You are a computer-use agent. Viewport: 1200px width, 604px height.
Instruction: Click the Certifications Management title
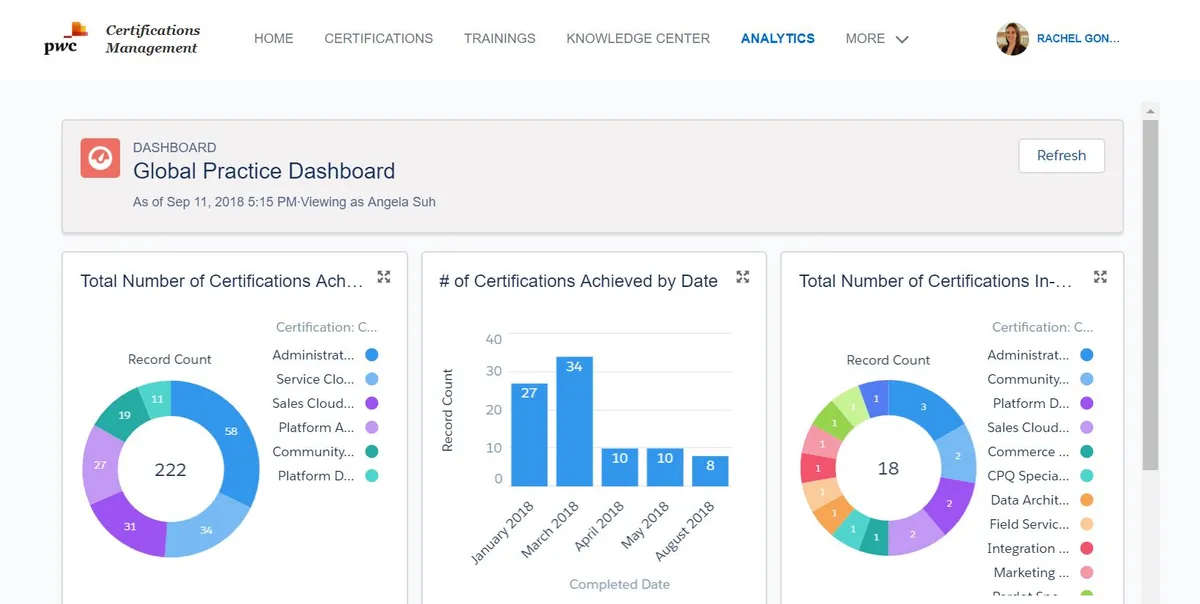153,39
